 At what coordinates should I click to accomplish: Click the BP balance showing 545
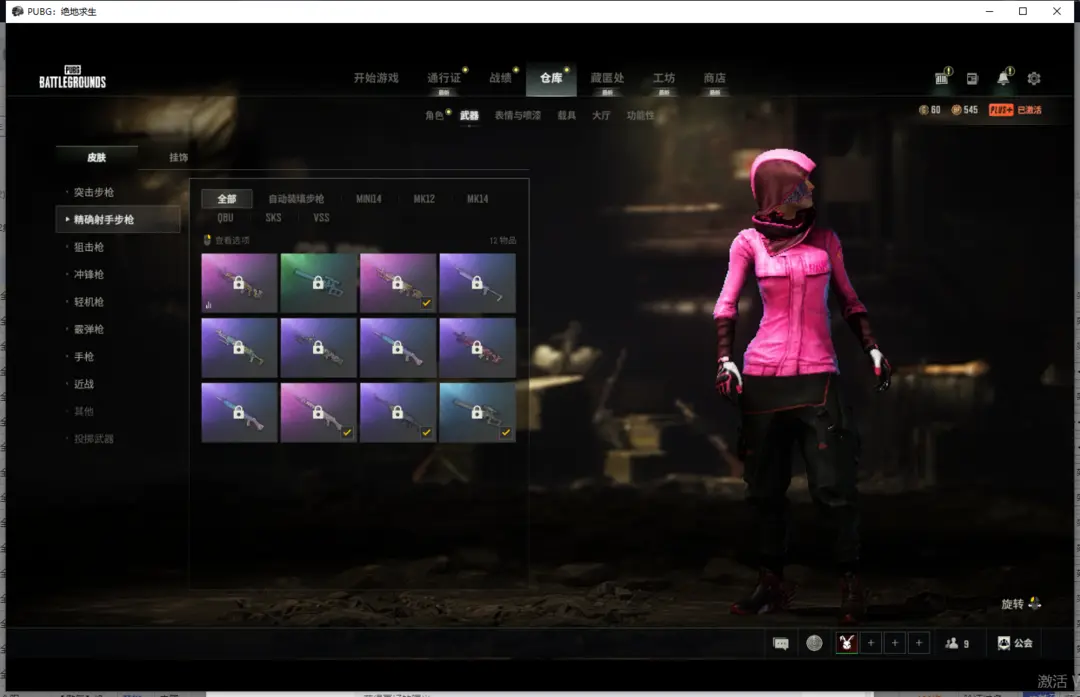965,110
